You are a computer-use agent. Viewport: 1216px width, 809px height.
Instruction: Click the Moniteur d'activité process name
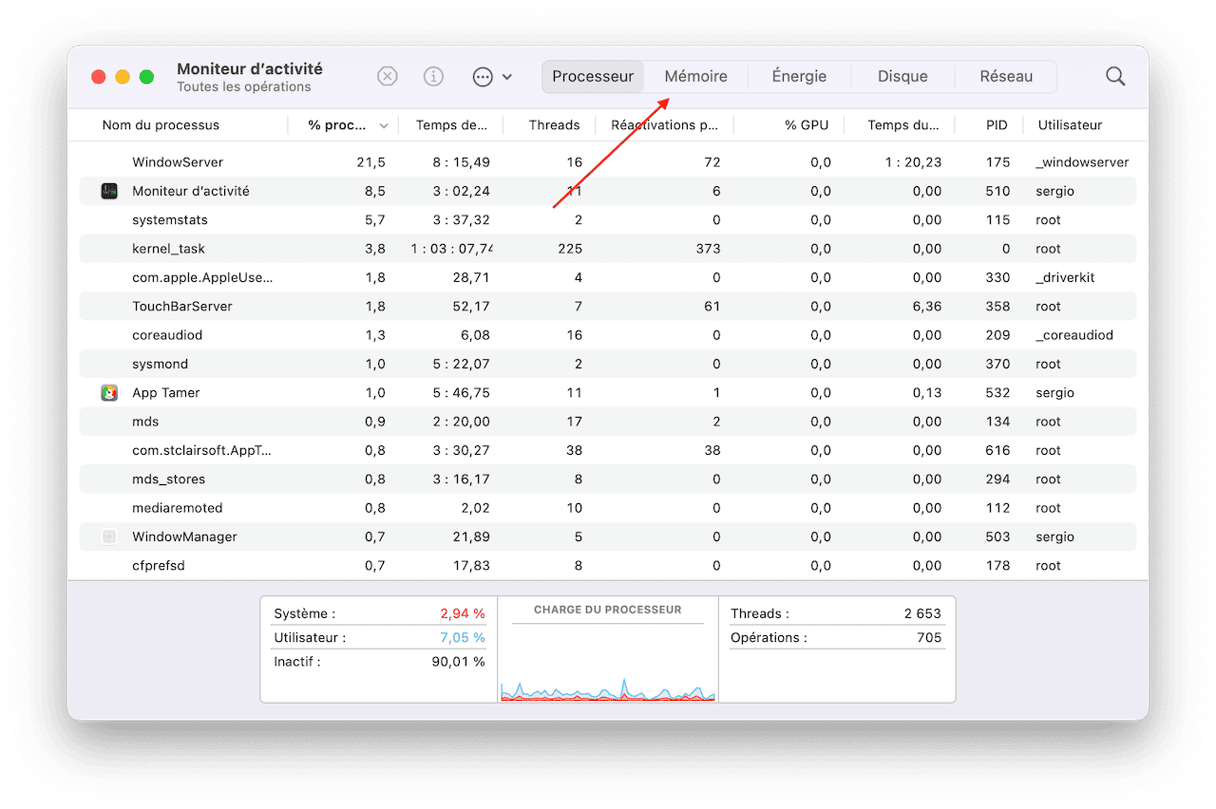pos(191,191)
